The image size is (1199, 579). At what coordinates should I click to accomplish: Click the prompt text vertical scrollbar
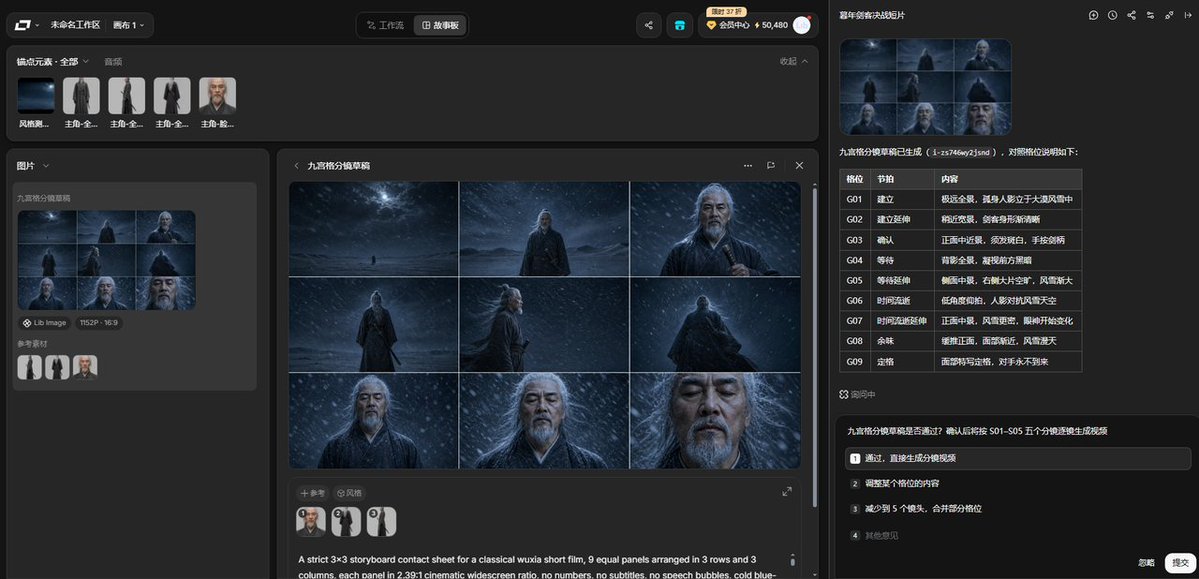(x=793, y=560)
